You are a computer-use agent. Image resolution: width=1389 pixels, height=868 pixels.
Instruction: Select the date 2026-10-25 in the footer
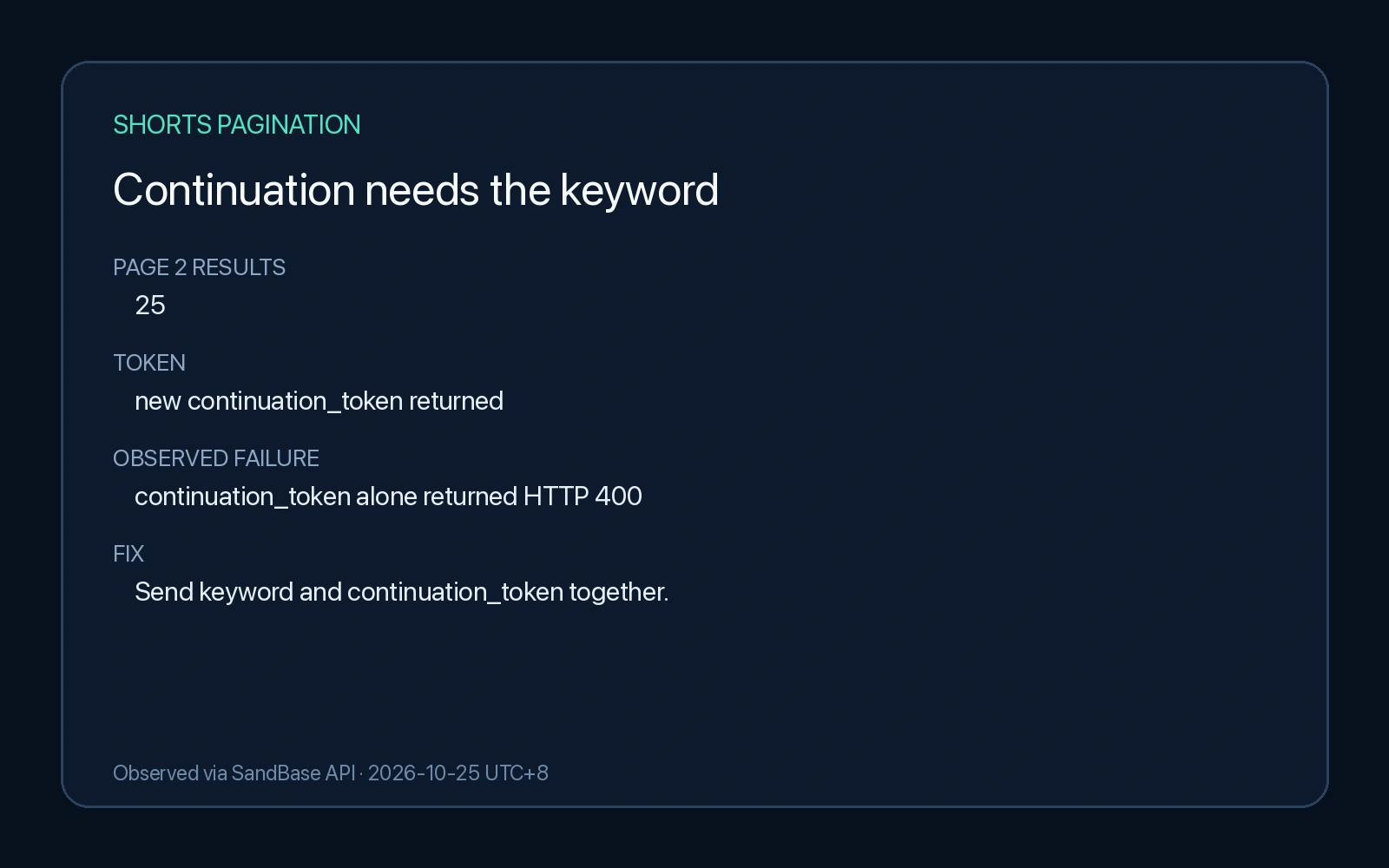(424, 773)
